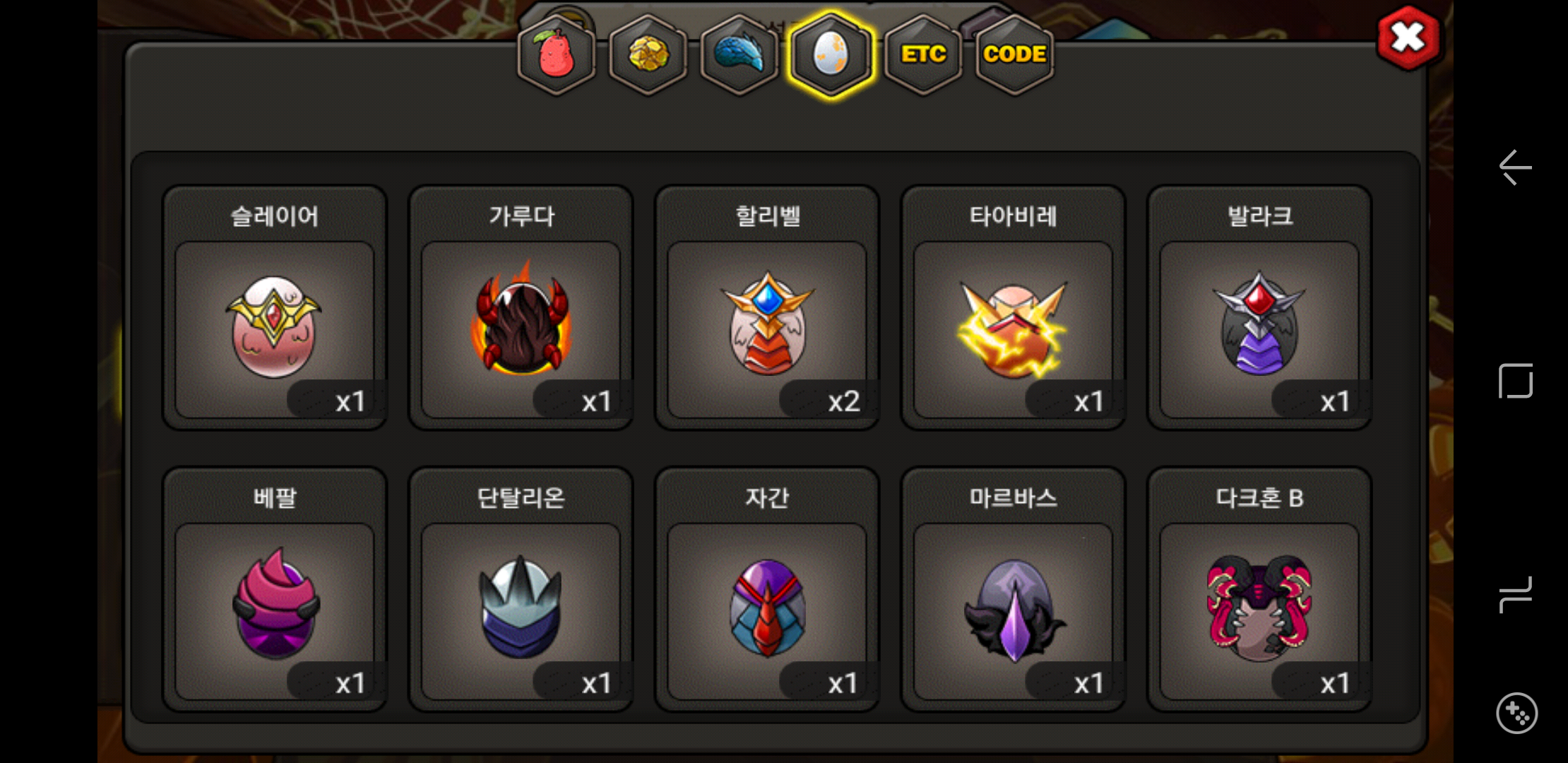Close the inventory with red X
The image size is (1568, 763).
1408,38
